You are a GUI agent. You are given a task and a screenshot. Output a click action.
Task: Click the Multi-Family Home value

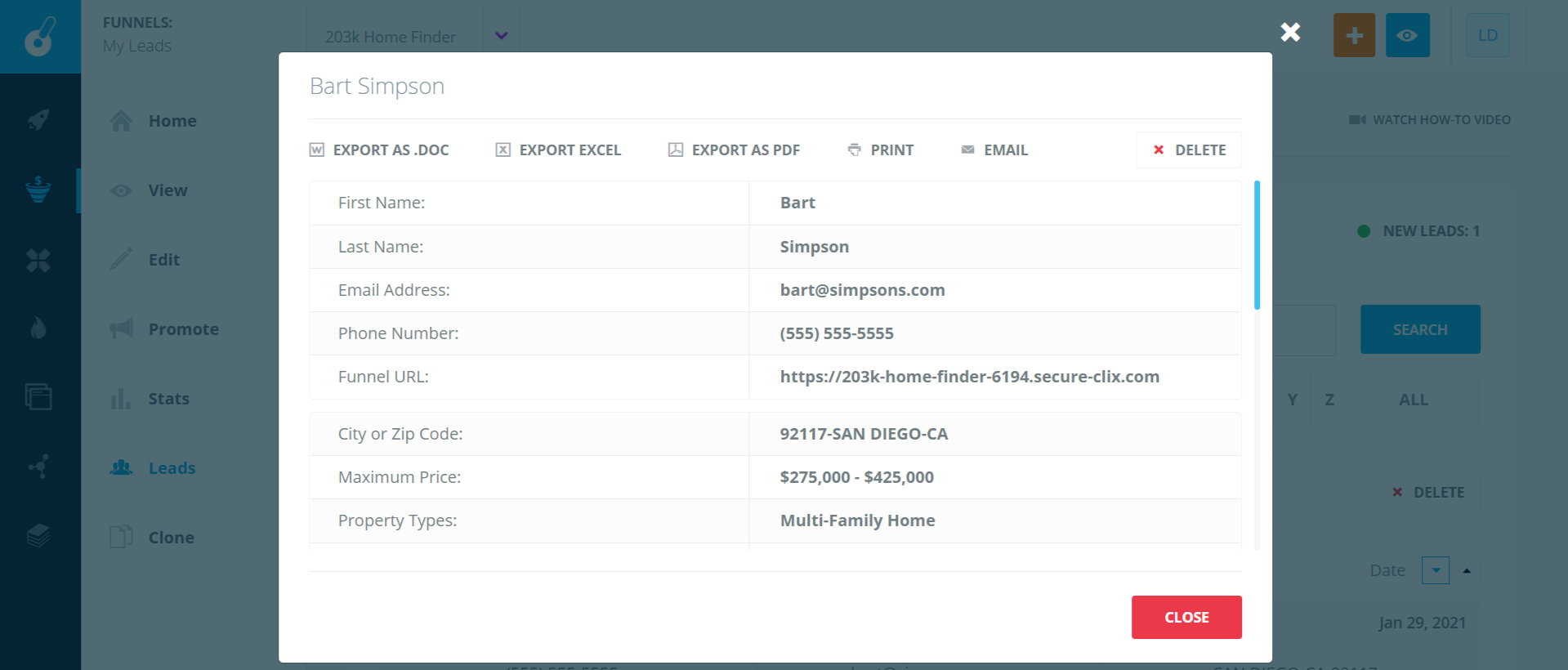[857, 520]
